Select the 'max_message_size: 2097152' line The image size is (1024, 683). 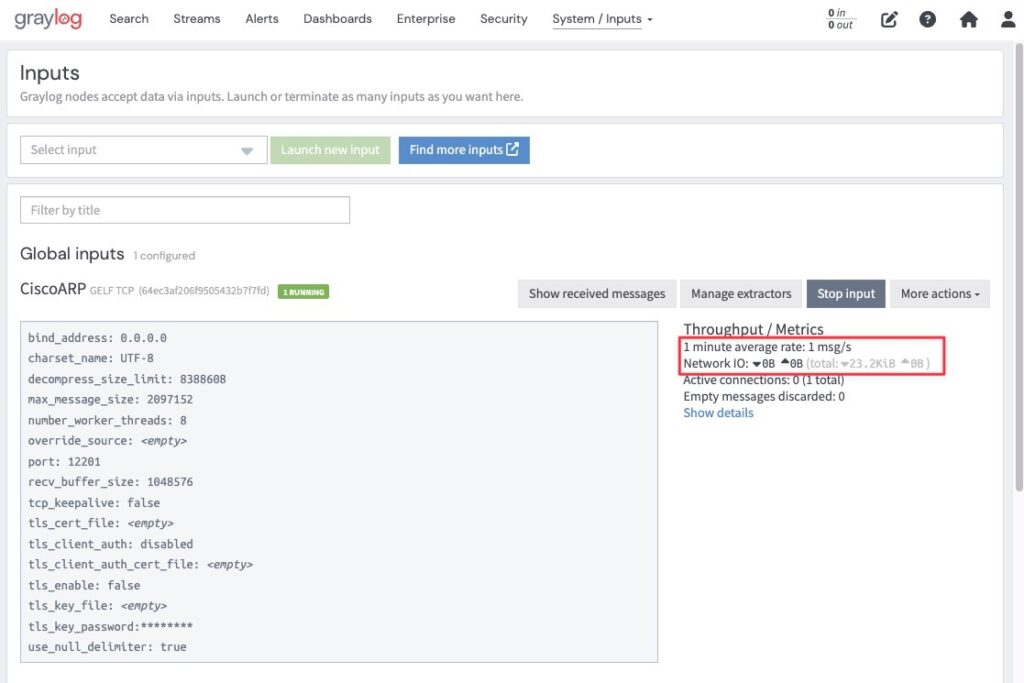(110, 400)
